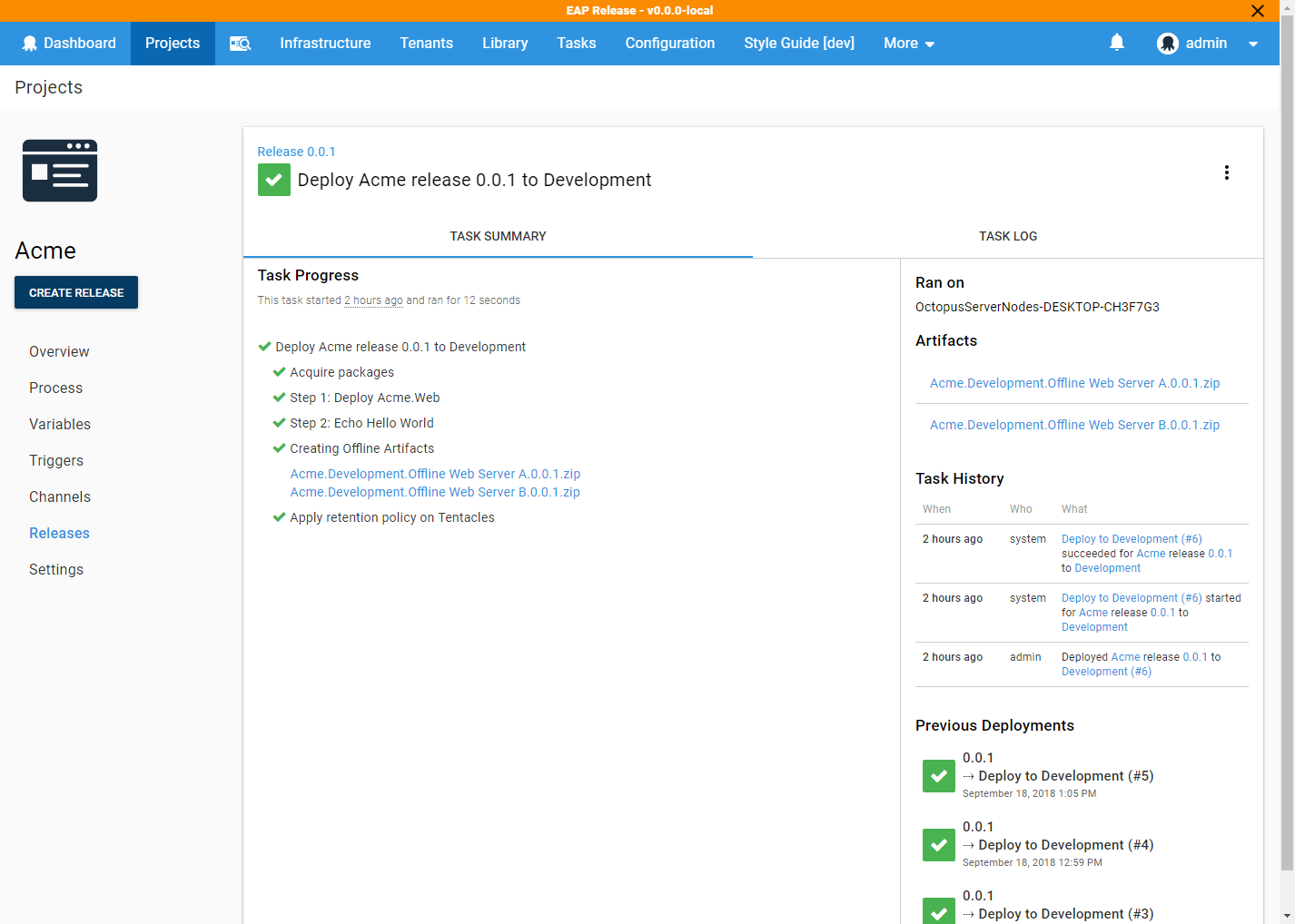Click the checkmark next to Acquire packages
Image resolution: width=1295 pixels, height=924 pixels.
pos(280,372)
